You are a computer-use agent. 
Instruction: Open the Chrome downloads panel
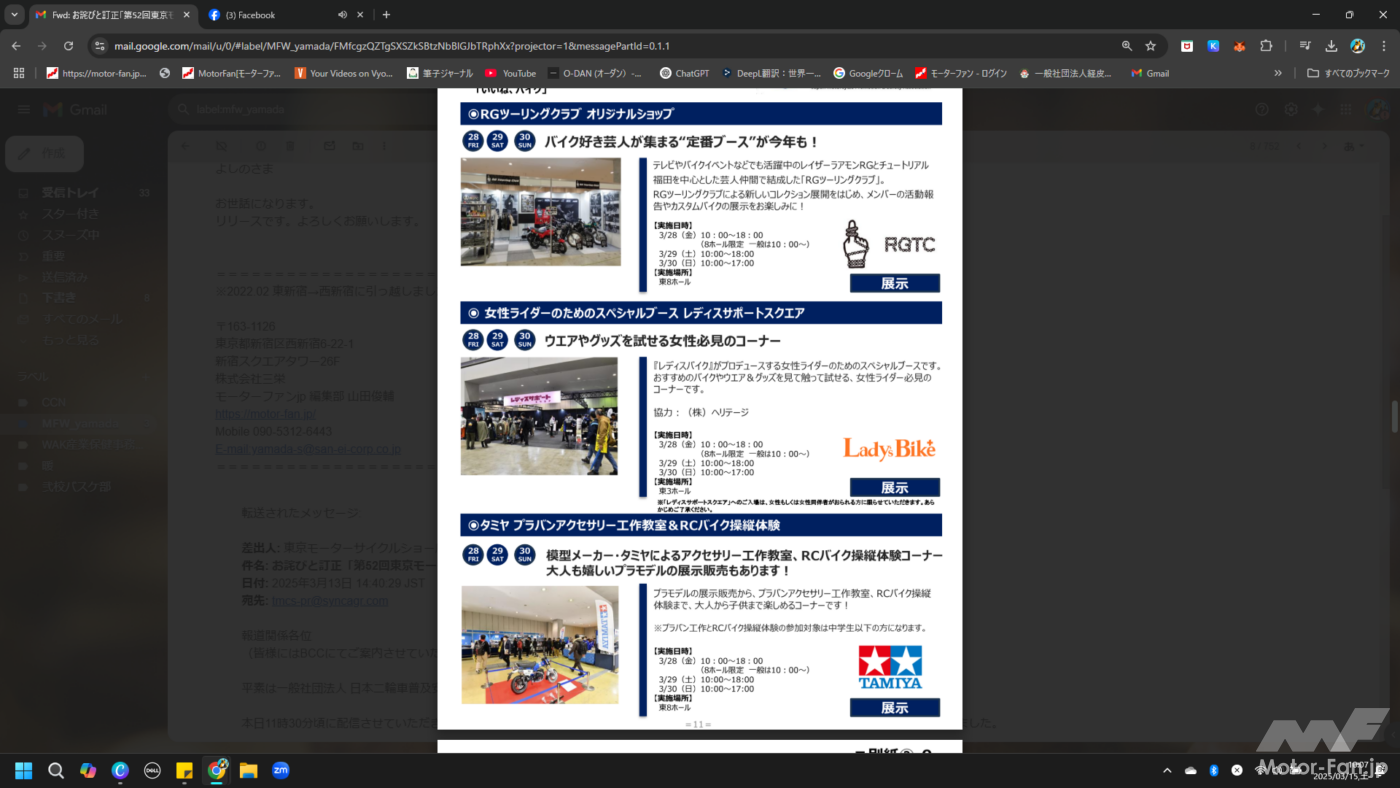click(1331, 46)
